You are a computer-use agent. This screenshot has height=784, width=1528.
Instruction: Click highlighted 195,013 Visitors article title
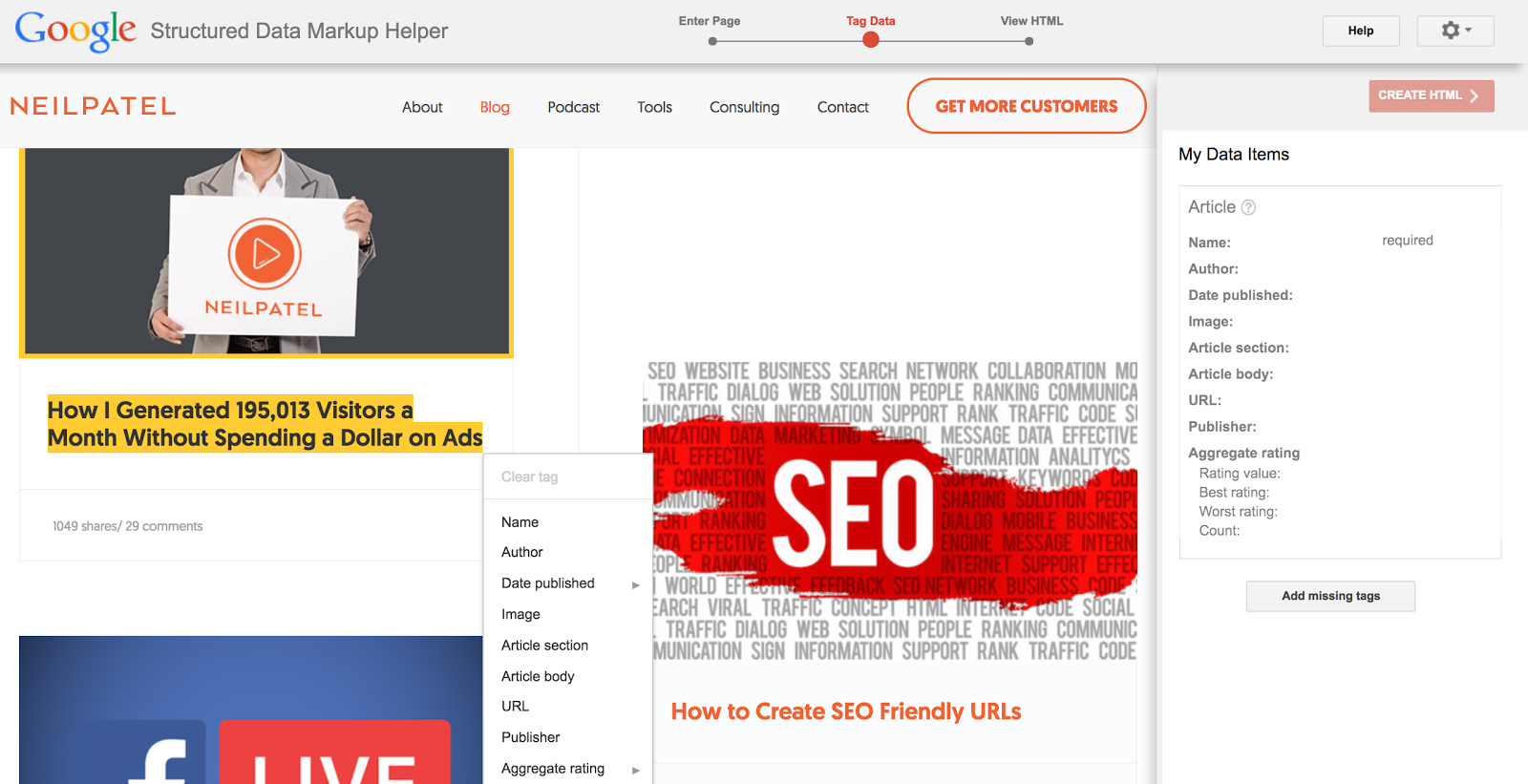pos(265,424)
